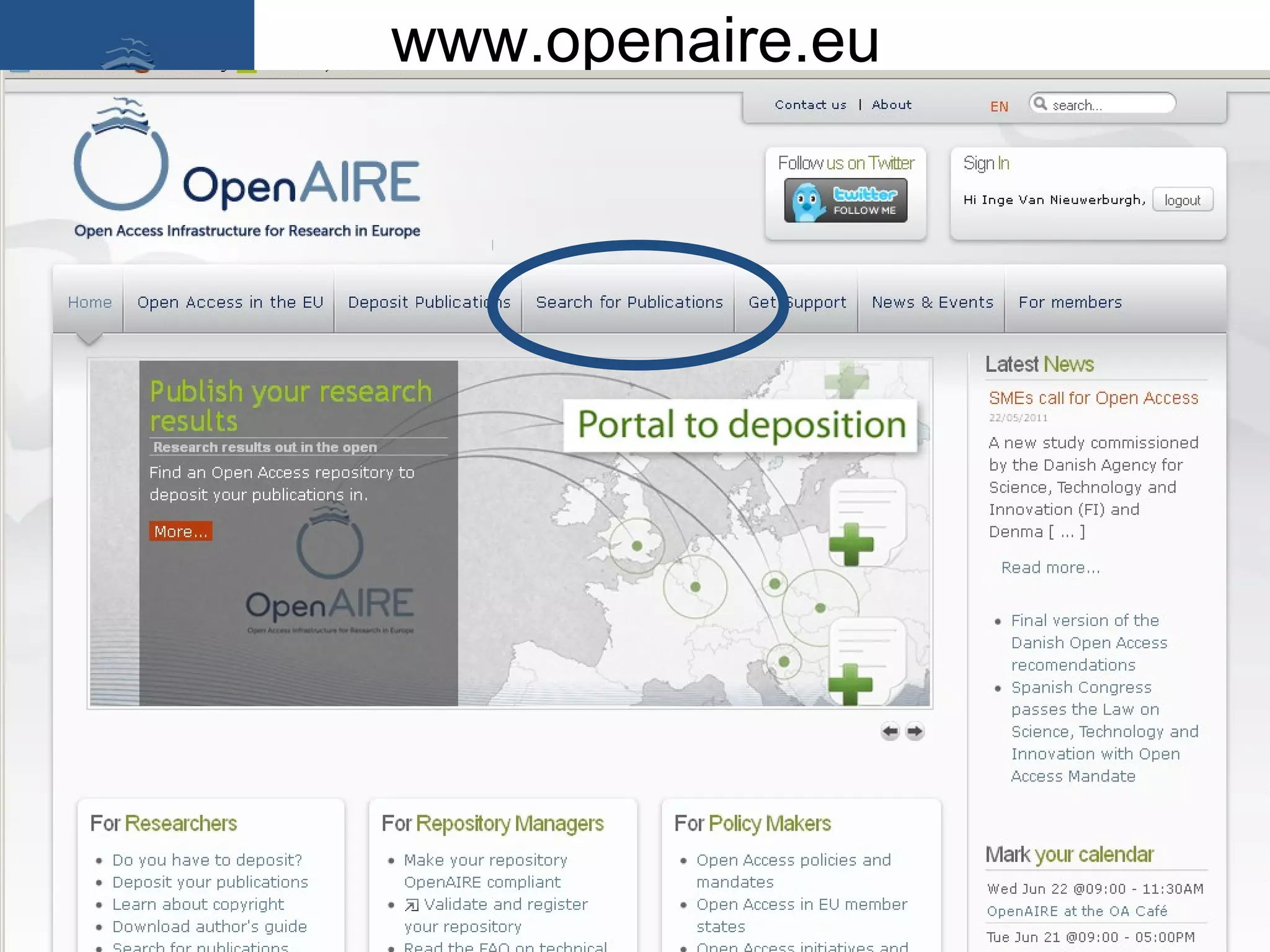The height and width of the screenshot is (952, 1270).
Task: Click the Wed Jun 22 @09:00 calendar entry
Action: pyautogui.click(x=1095, y=889)
